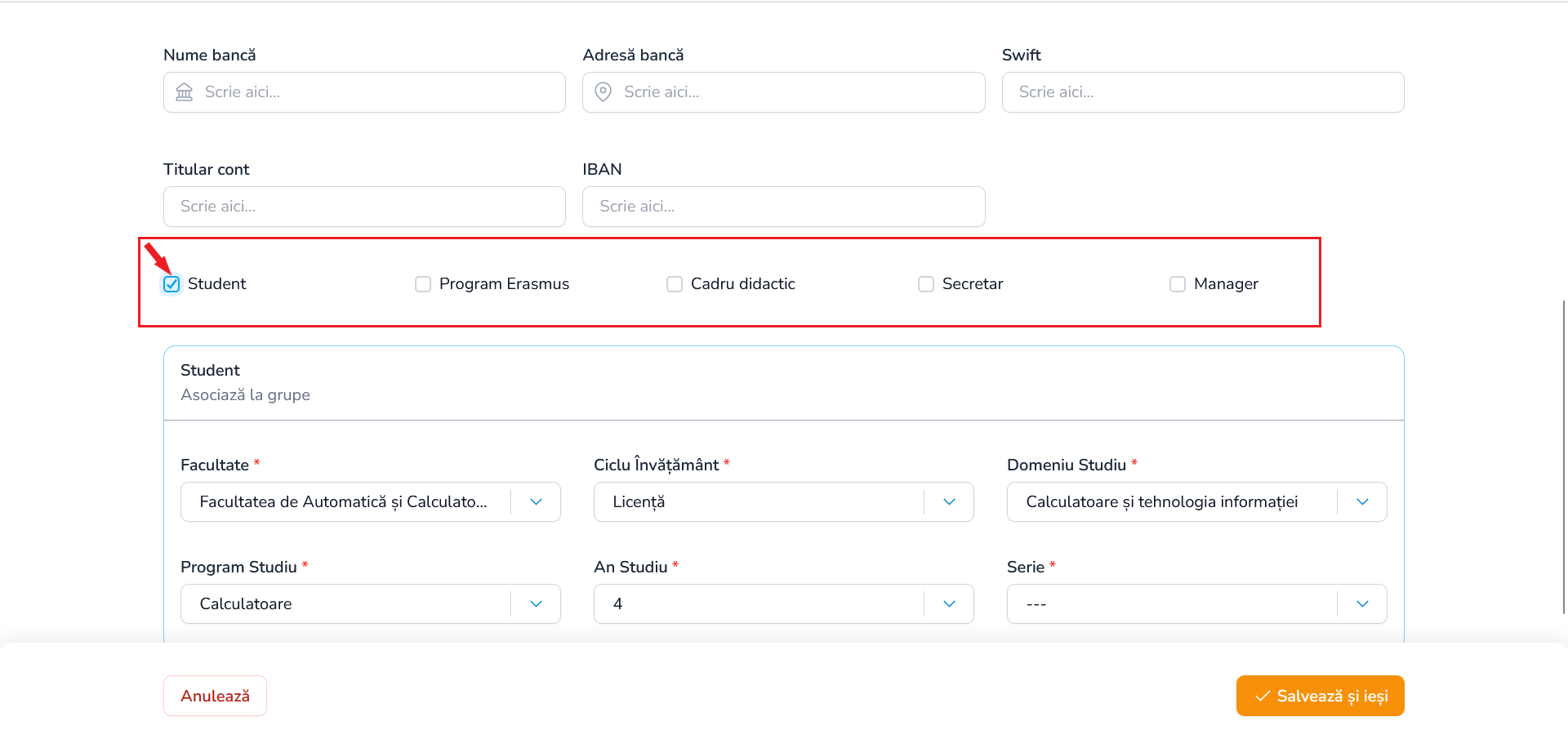Click the location pin icon in Adresă bancă

[x=604, y=92]
